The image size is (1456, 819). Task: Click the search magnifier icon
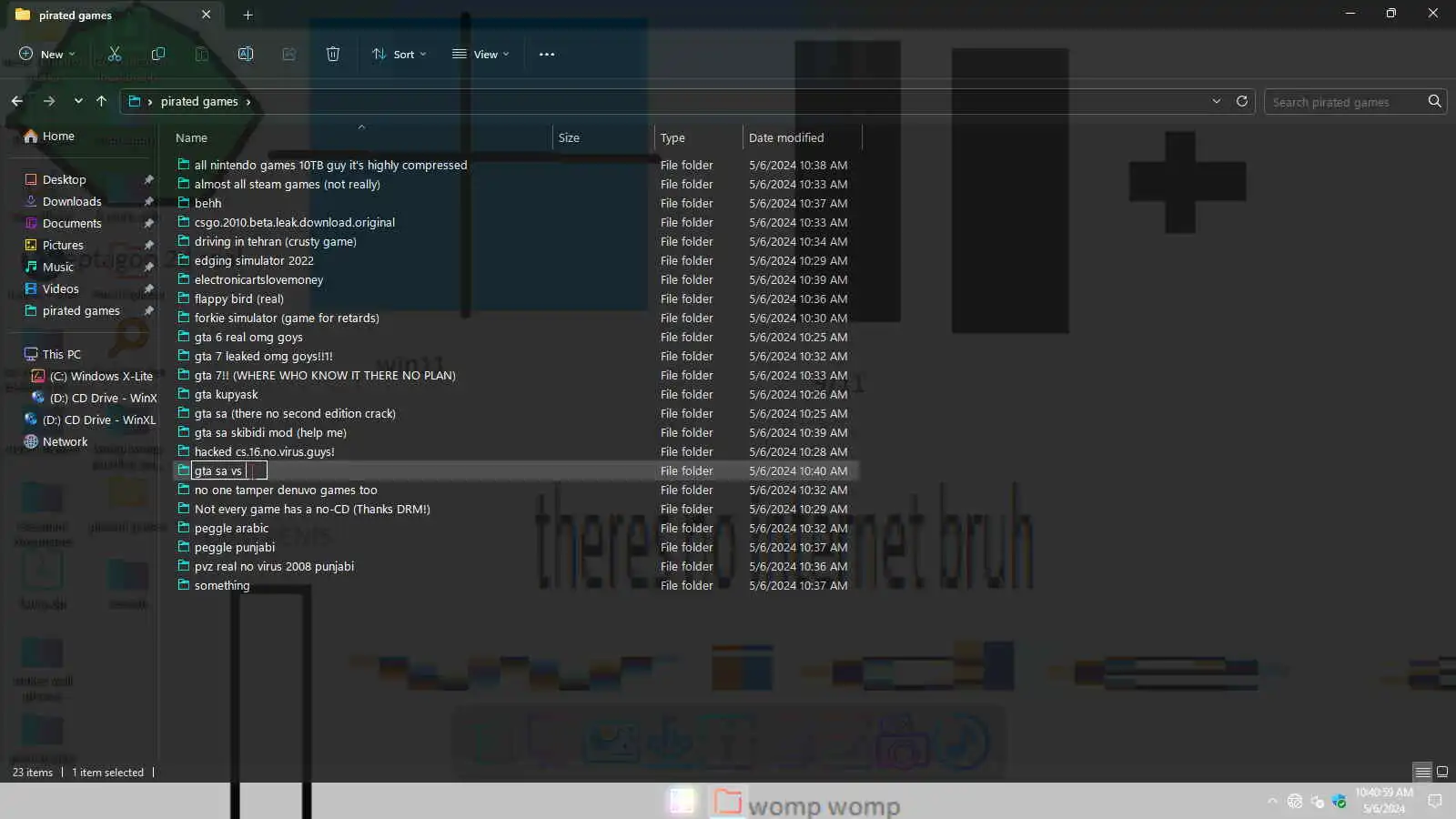coord(1435,101)
